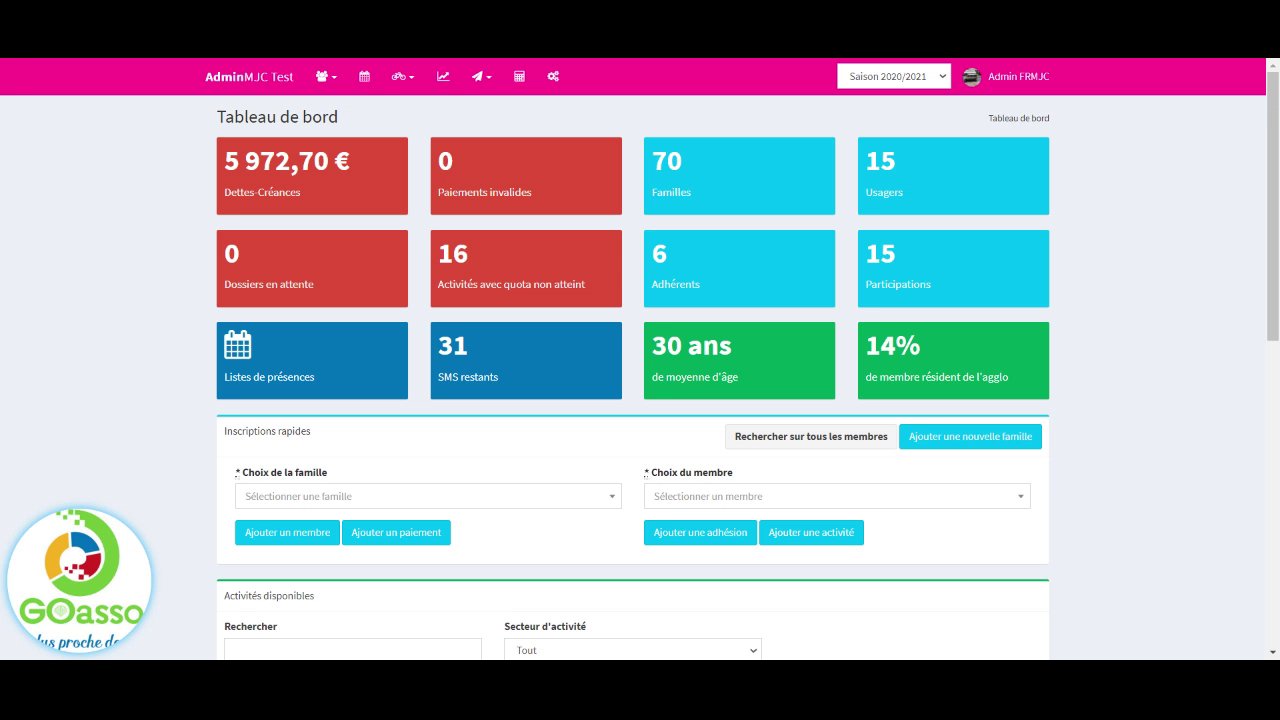
Task: Click Ajouter une activité button
Action: tap(811, 533)
